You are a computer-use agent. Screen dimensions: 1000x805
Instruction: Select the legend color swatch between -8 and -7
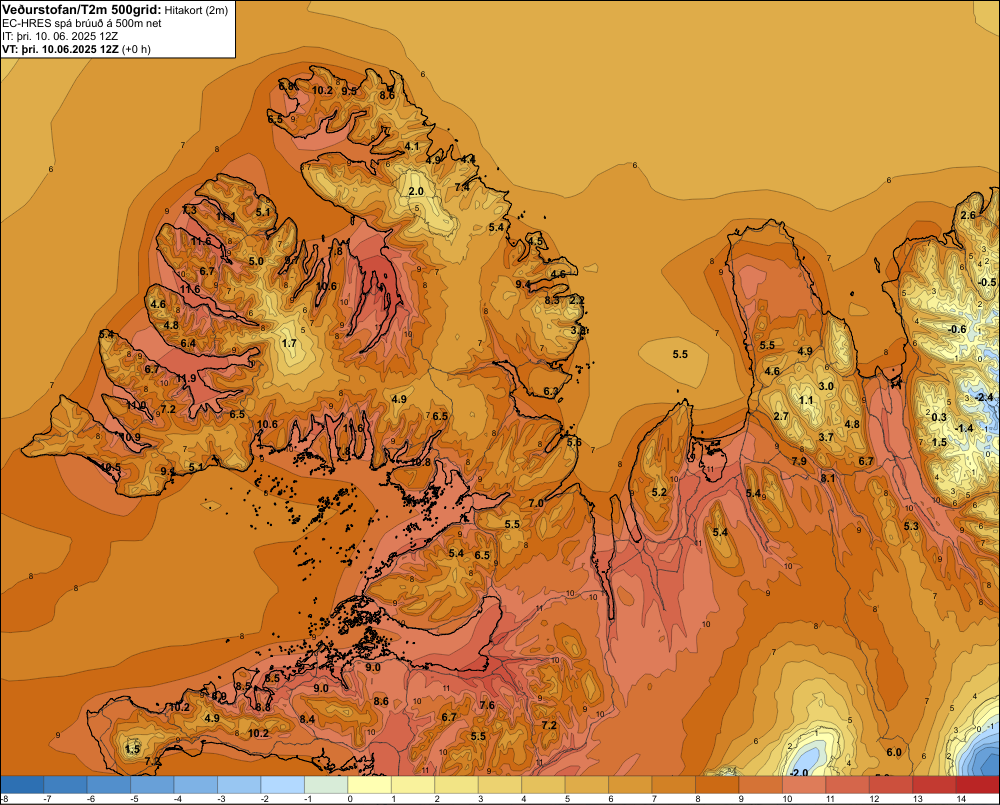[x=22, y=785]
